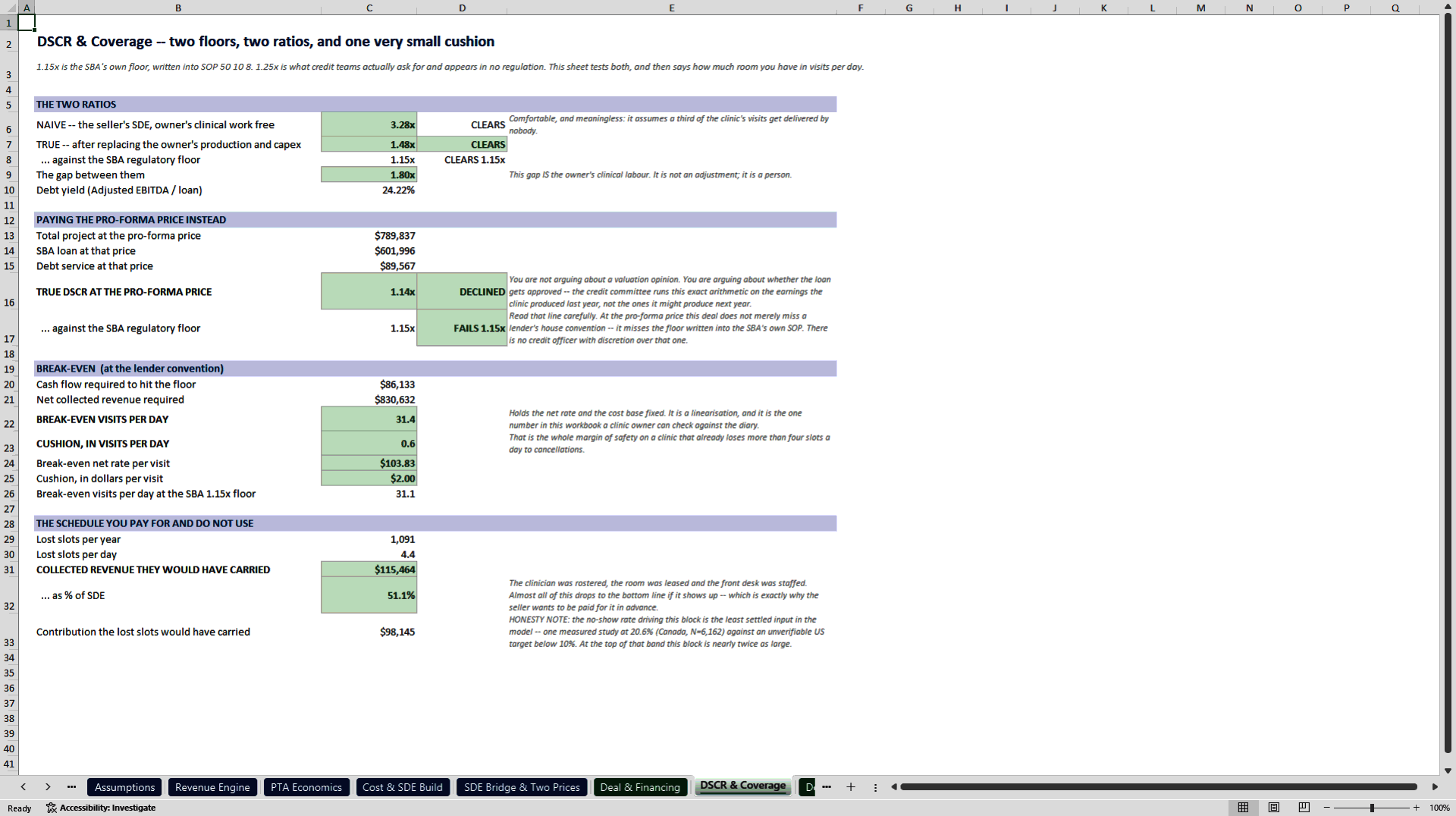Click vertical scrollbar down arrow
Viewport: 1456px width, 816px height.
click(1448, 770)
